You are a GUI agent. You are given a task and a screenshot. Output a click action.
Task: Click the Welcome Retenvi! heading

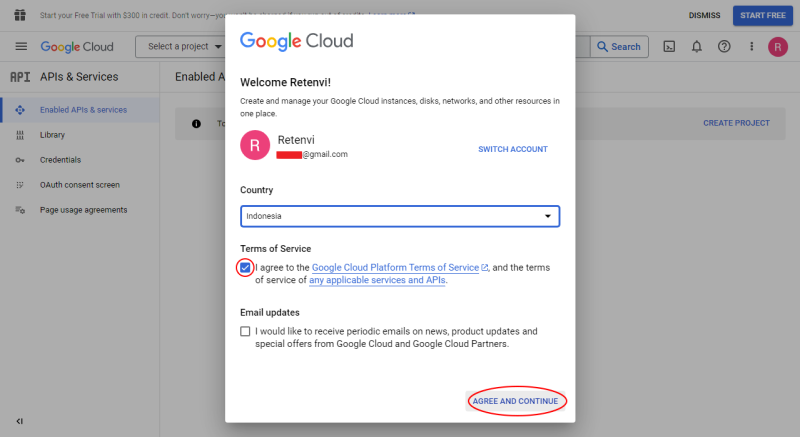pyautogui.click(x=286, y=82)
